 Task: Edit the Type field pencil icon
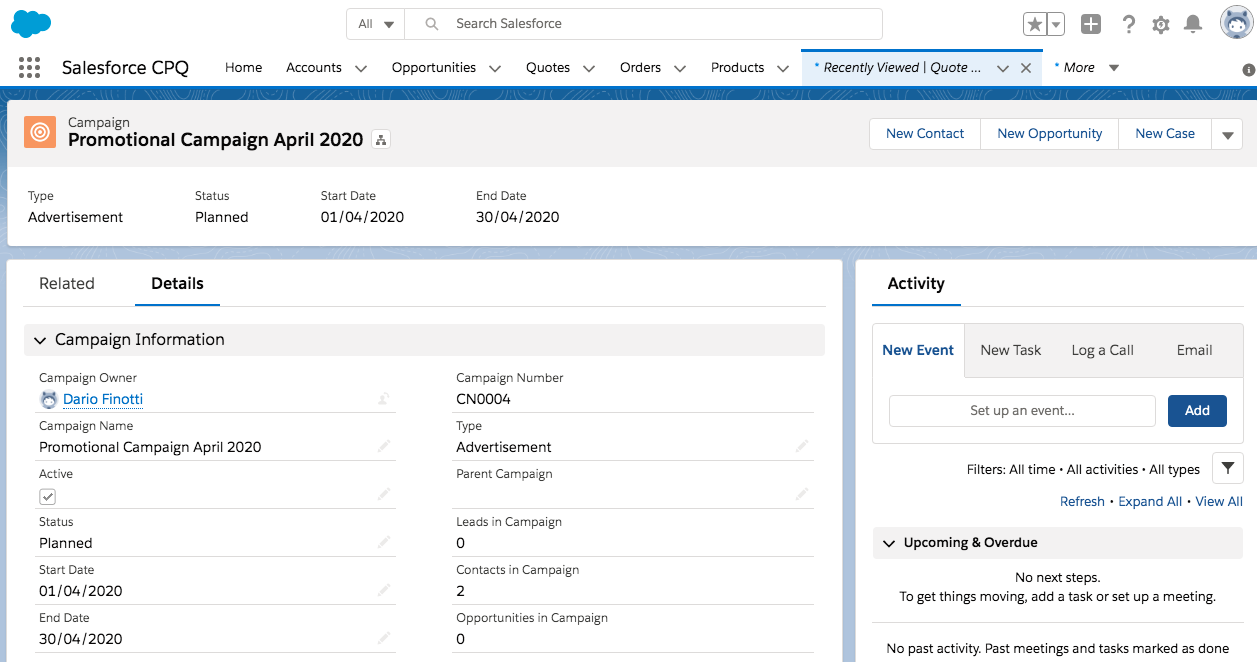(802, 446)
